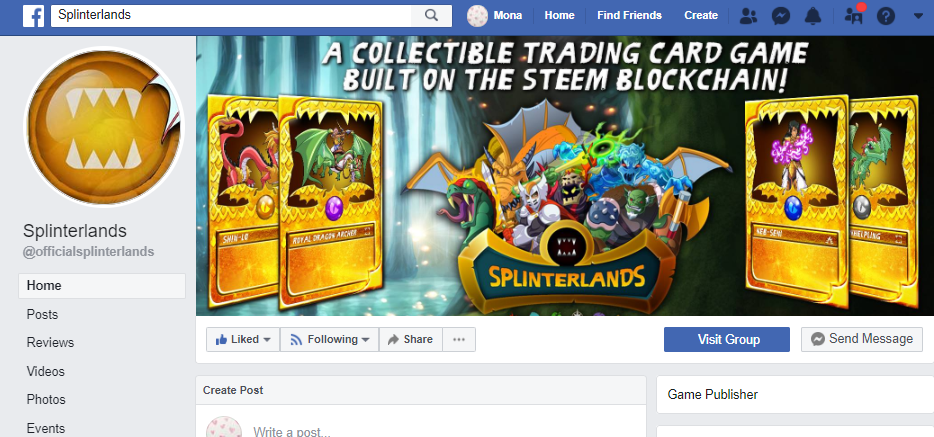Click the Facebook logo icon
934x437 pixels.
point(33,15)
